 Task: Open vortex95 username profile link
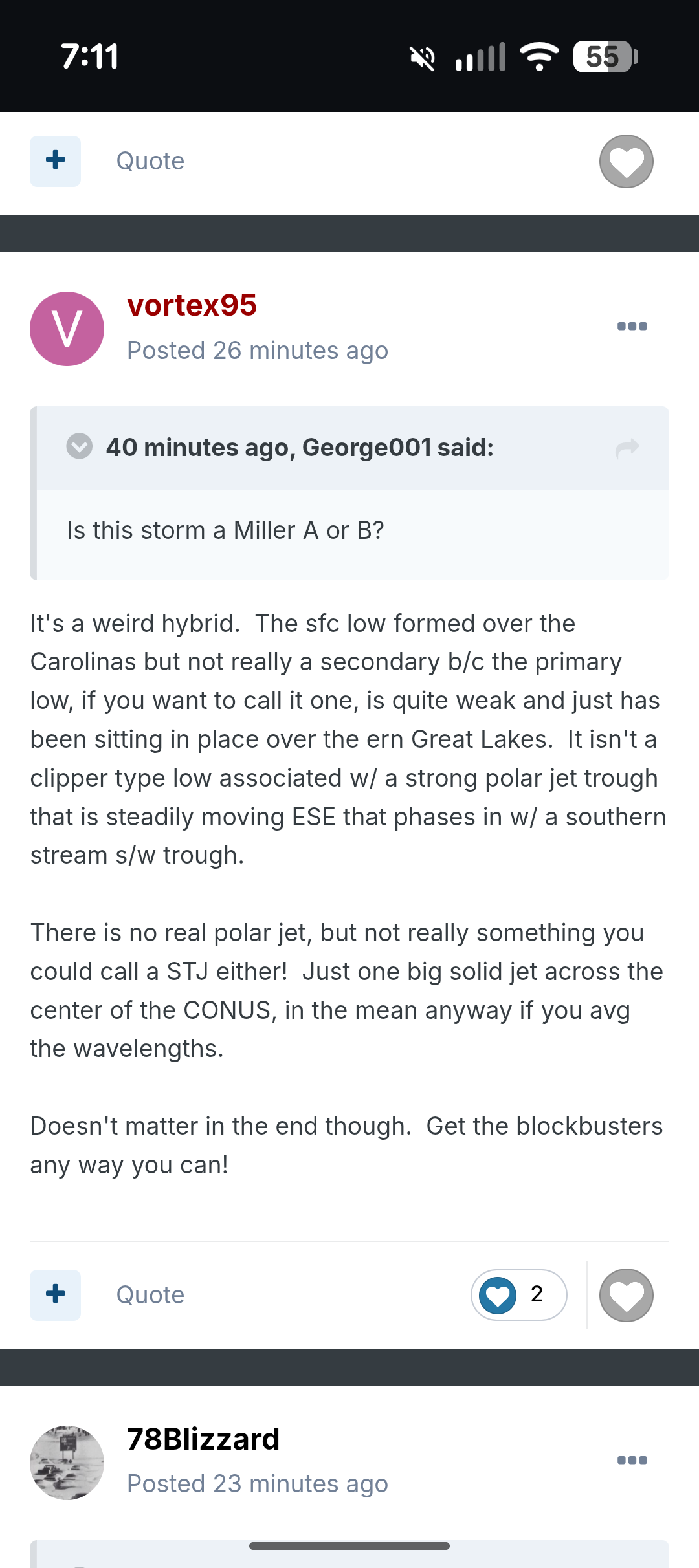(x=192, y=305)
